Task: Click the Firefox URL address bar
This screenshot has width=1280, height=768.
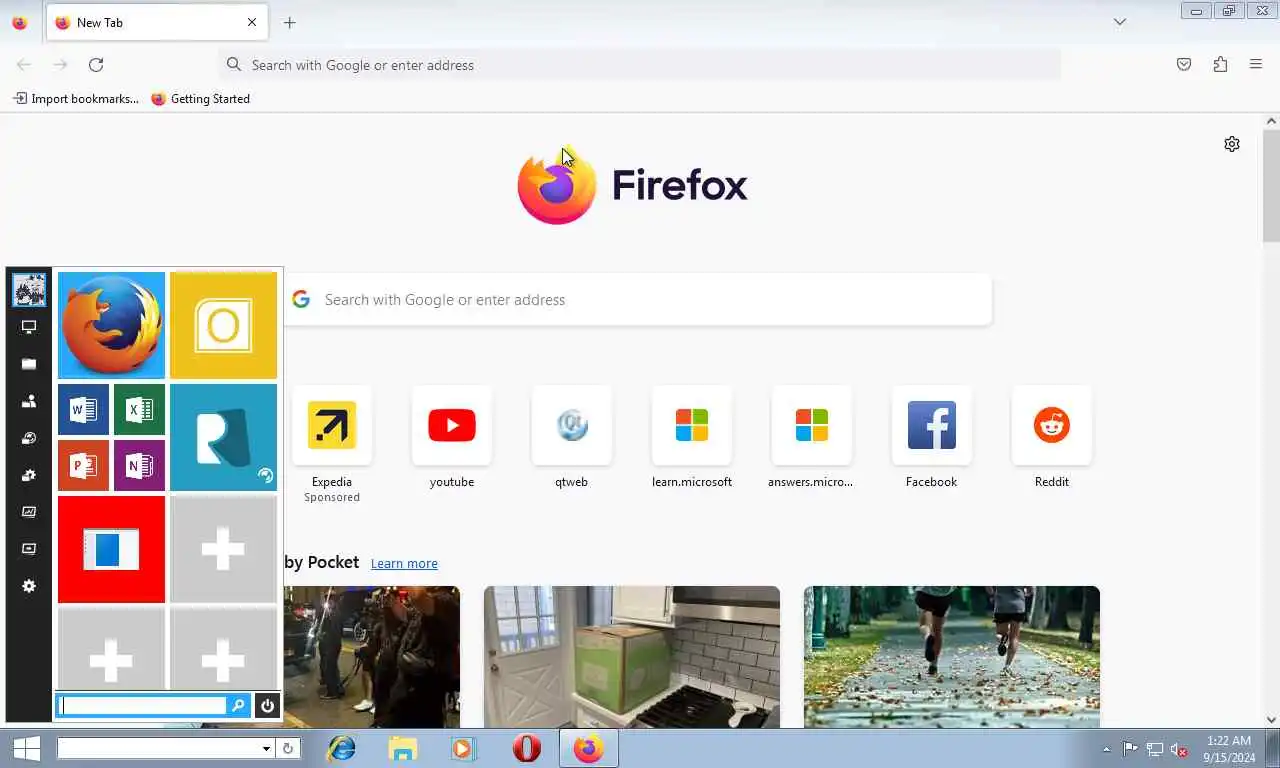Action: pyautogui.click(x=640, y=65)
